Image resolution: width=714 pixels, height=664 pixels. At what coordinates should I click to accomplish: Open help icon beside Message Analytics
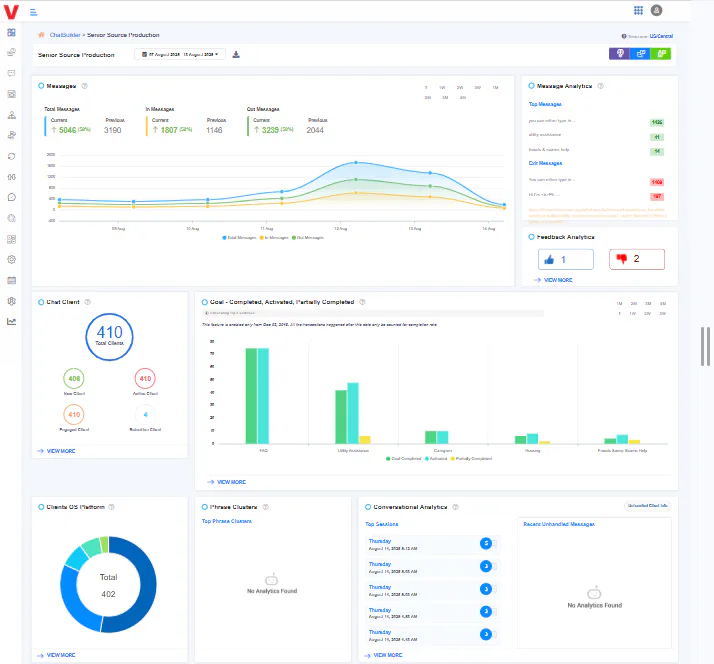[600, 86]
